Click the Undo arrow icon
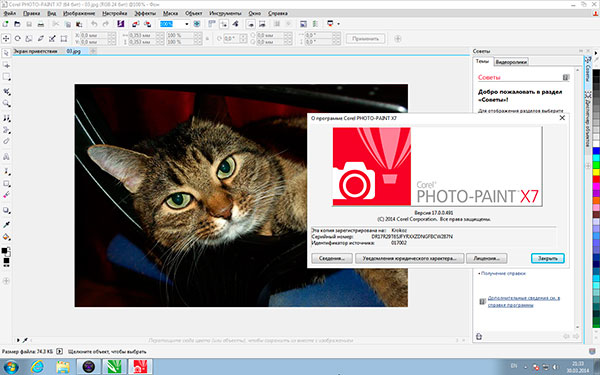600x375 pixels. coord(94,24)
